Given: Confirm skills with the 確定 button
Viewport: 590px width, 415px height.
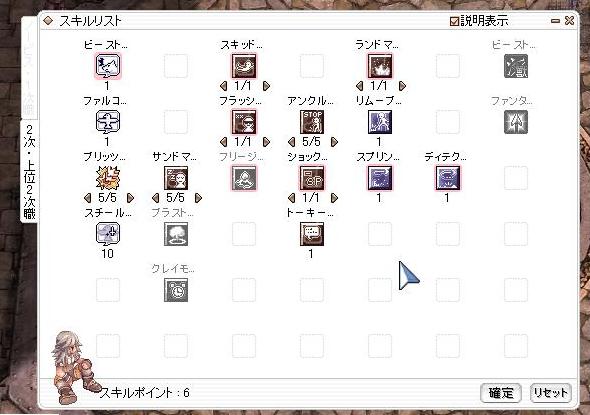Looking at the screenshot, I should click(501, 393).
